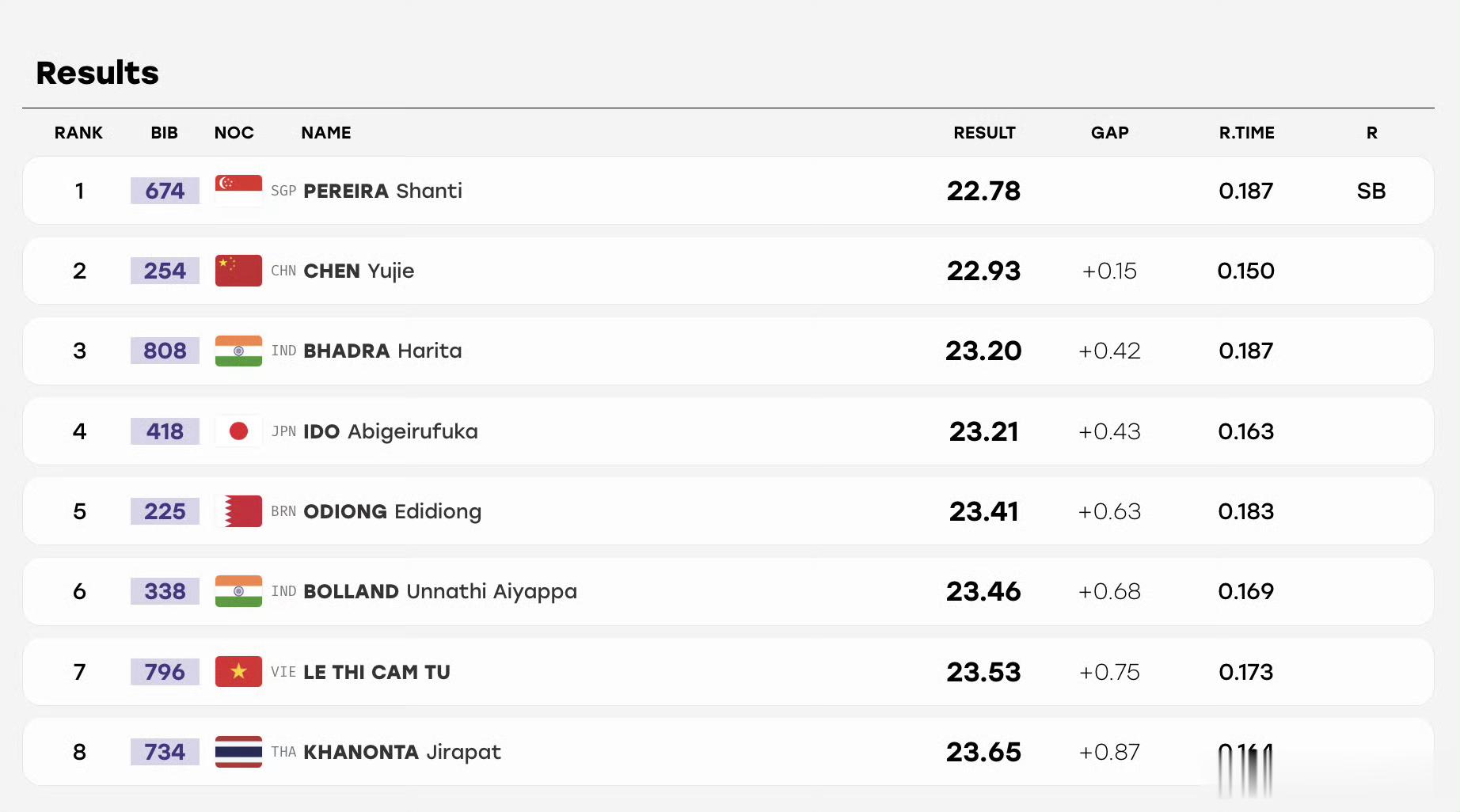Select LE THI CAM TU name

pyautogui.click(x=377, y=672)
